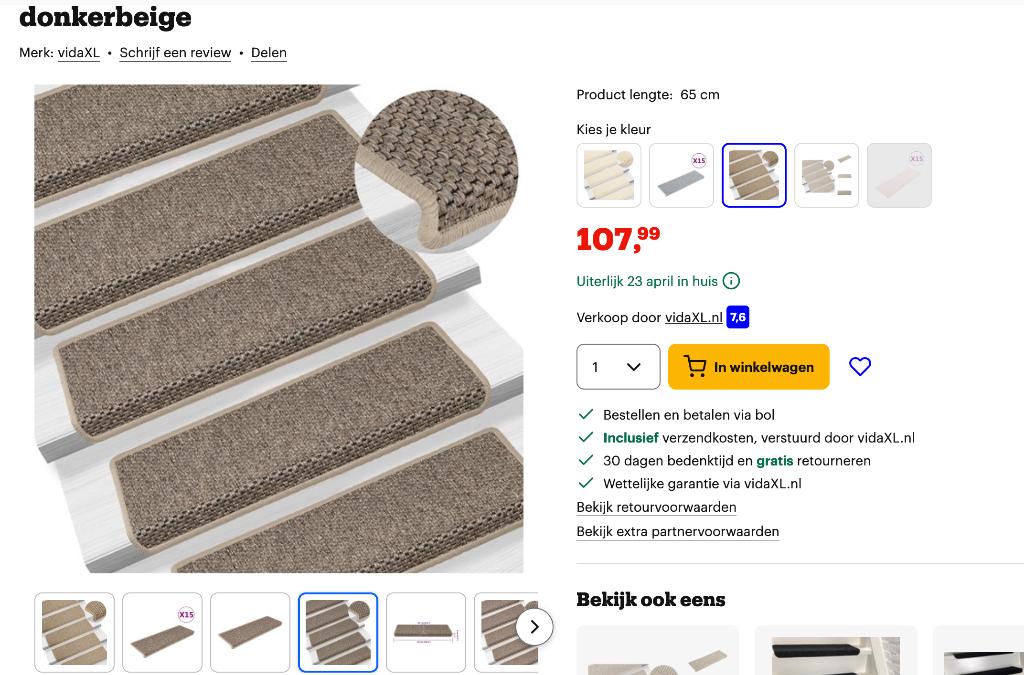Add product to cart with shopping cart icon
1024x675 pixels.
pos(748,367)
